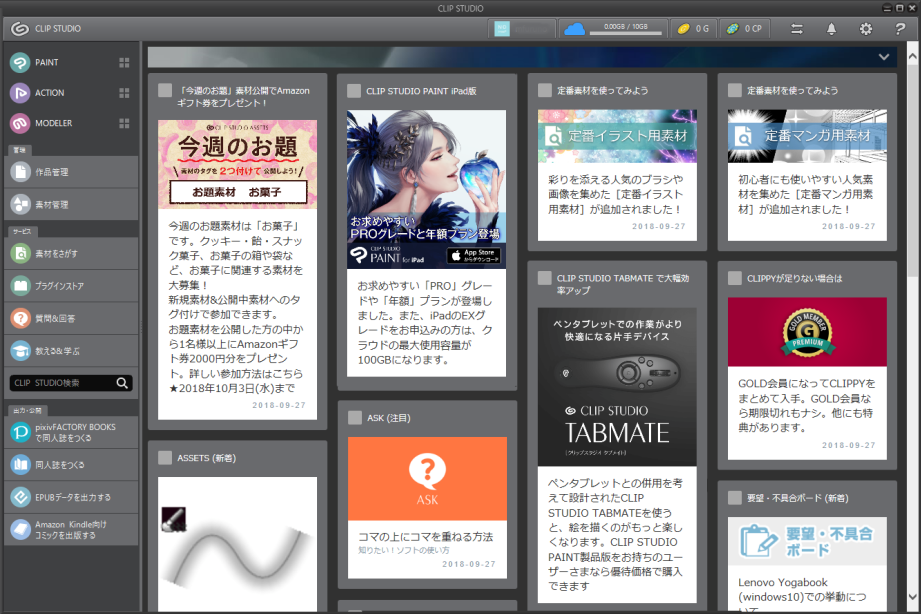
Task: Collapse the top banner with the chevron
Action: click(x=884, y=57)
